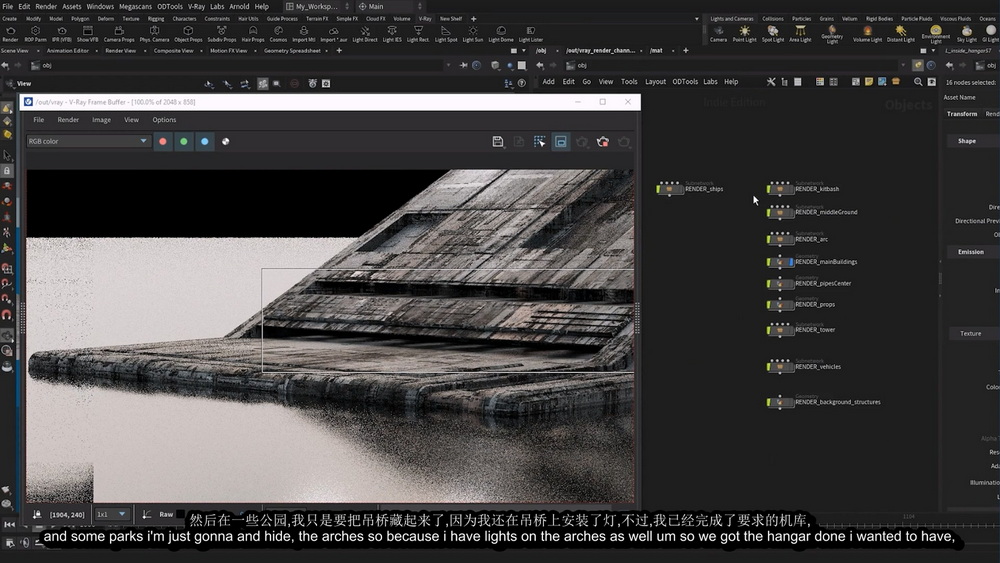This screenshot has height=563, width=1000.
Task: Launch IPR (VFB) shelf tool
Action: click(x=61, y=34)
